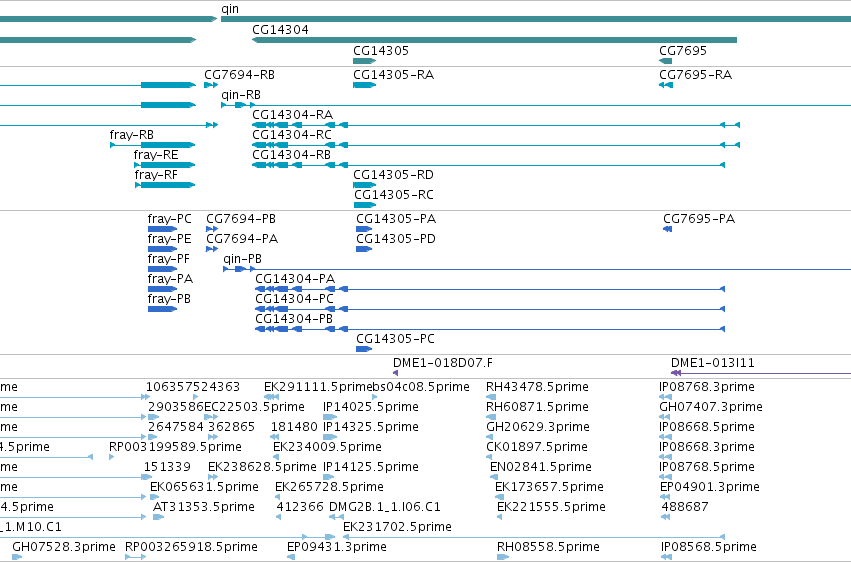Open EST label EK231702.5prime
The width and height of the screenshot is (851, 562).
(x=397, y=527)
